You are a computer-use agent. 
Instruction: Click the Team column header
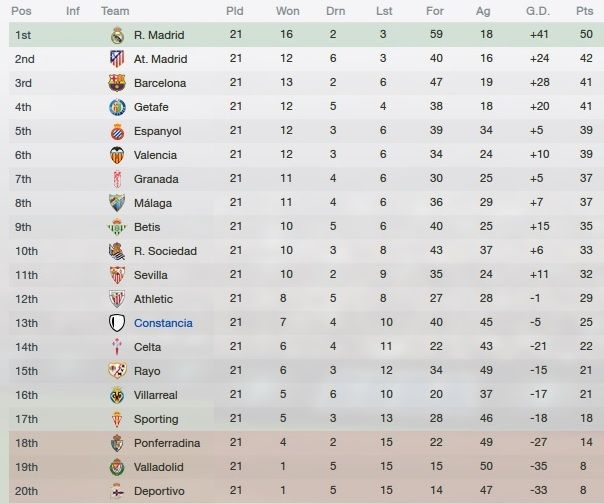(115, 11)
